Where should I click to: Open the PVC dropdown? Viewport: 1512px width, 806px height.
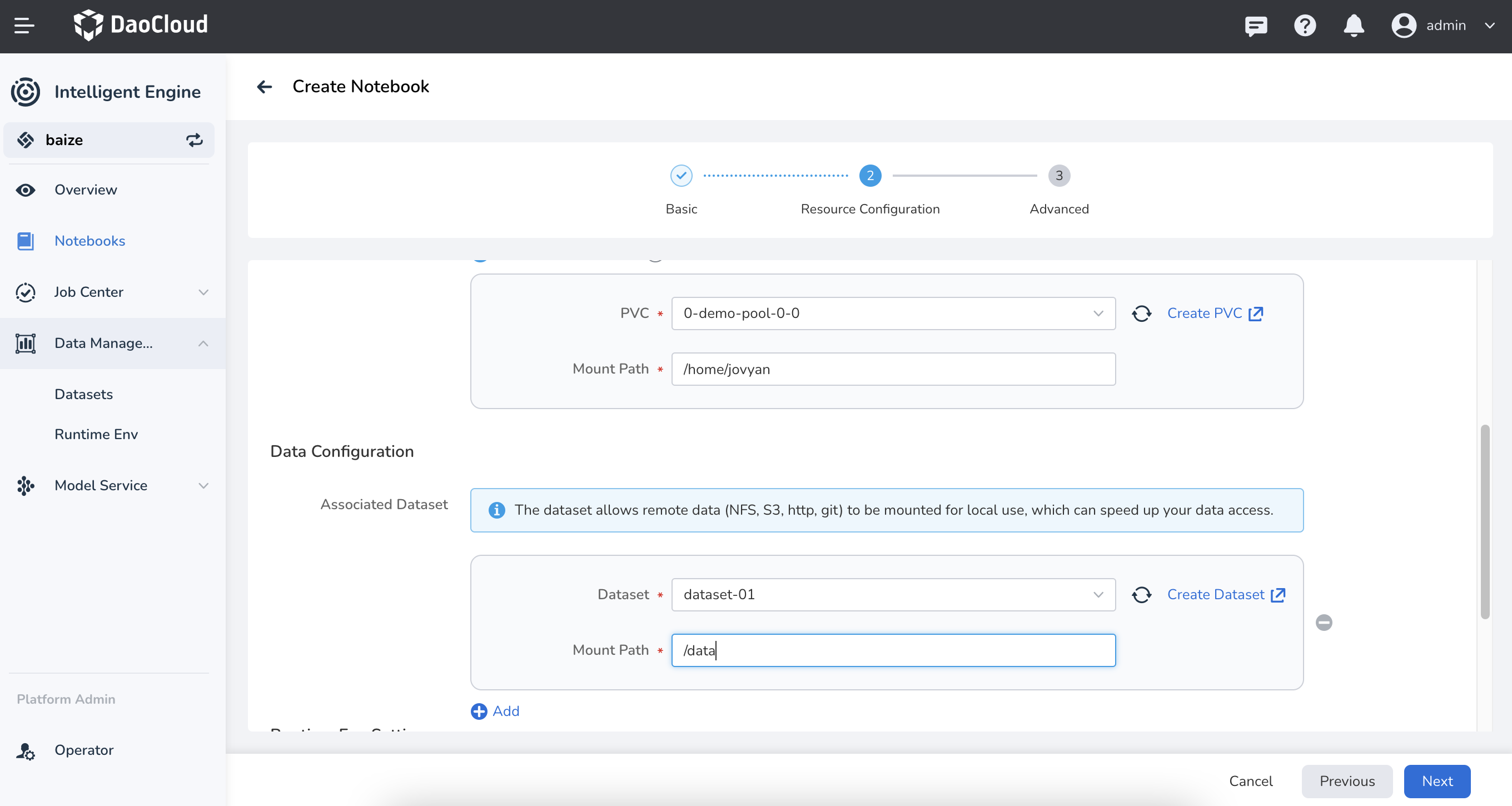coord(892,314)
